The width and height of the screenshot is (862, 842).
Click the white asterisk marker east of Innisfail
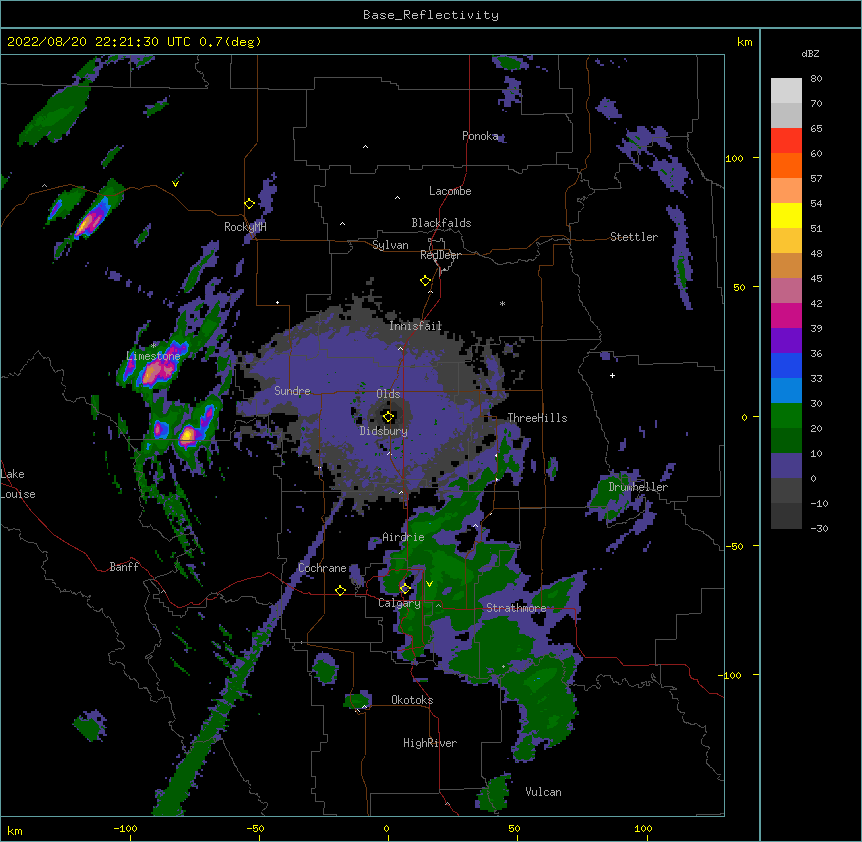pyautogui.click(x=502, y=303)
